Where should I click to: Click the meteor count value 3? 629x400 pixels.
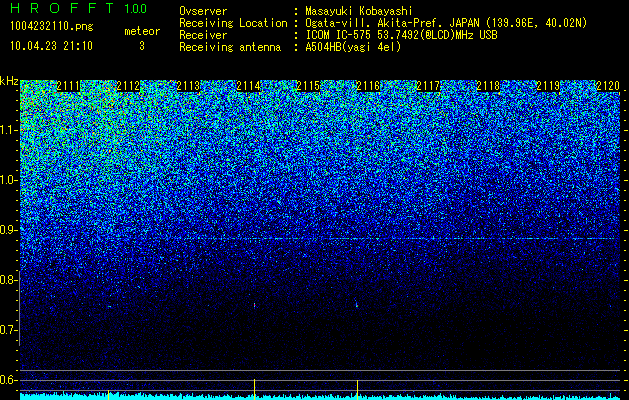point(142,46)
